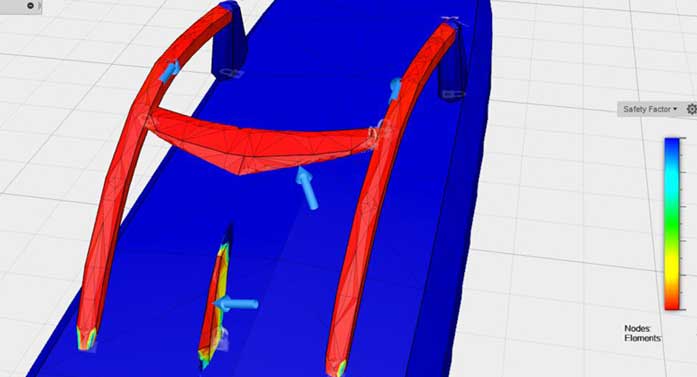Select the horizontal load arrow on center fin

click(x=236, y=304)
